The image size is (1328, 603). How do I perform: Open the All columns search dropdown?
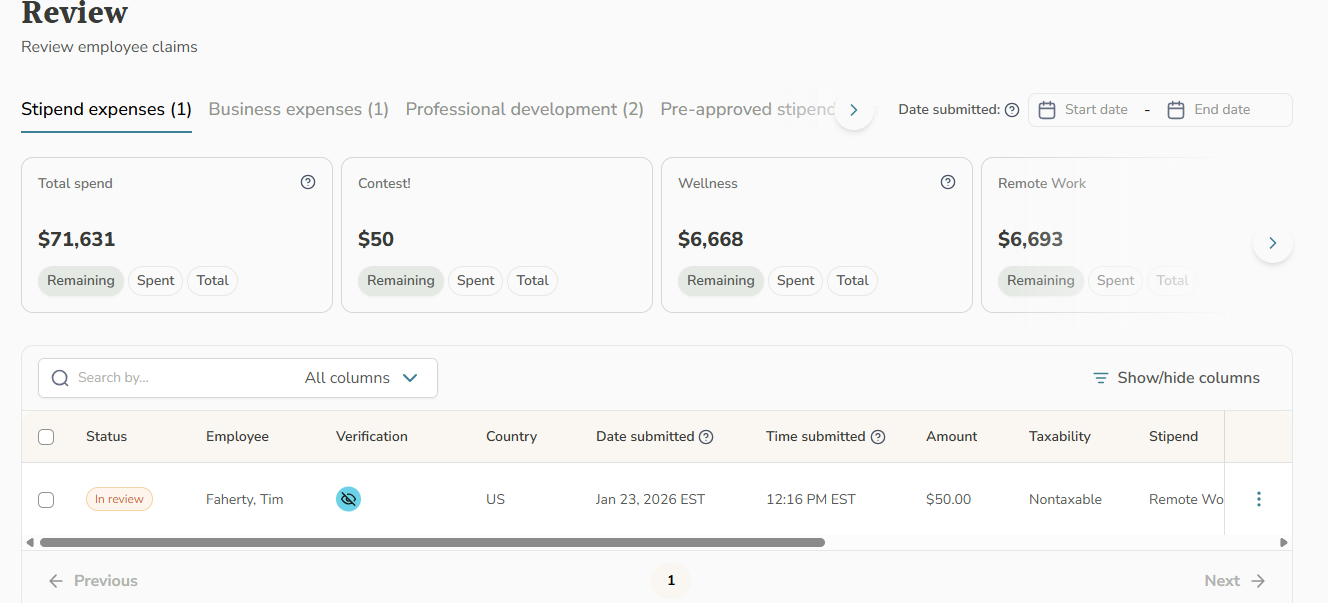[362, 378]
